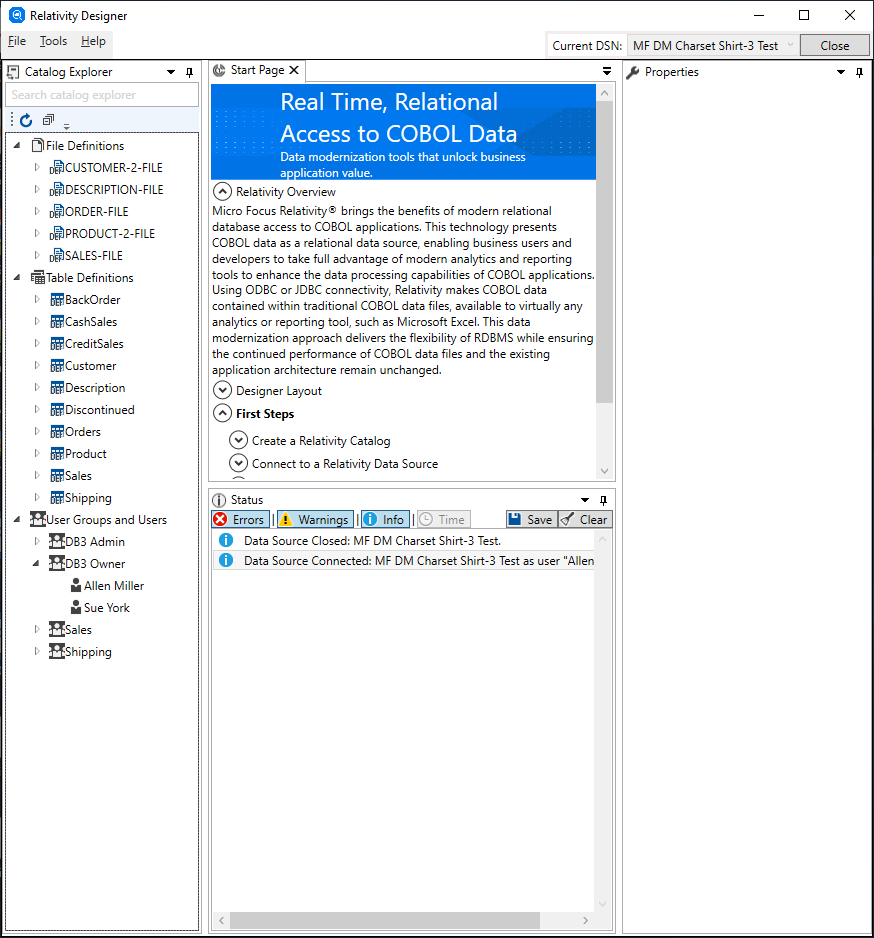
Task: Pin the Catalog Explorer panel
Action: 190,72
